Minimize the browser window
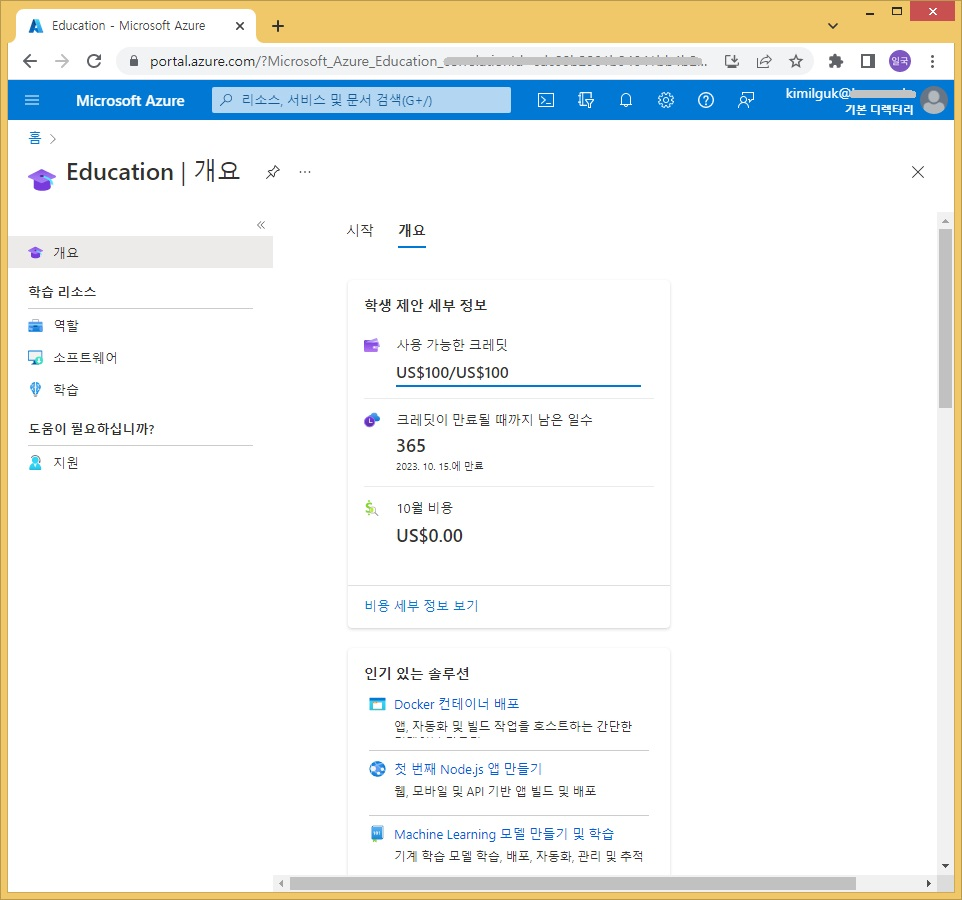 click(x=869, y=12)
